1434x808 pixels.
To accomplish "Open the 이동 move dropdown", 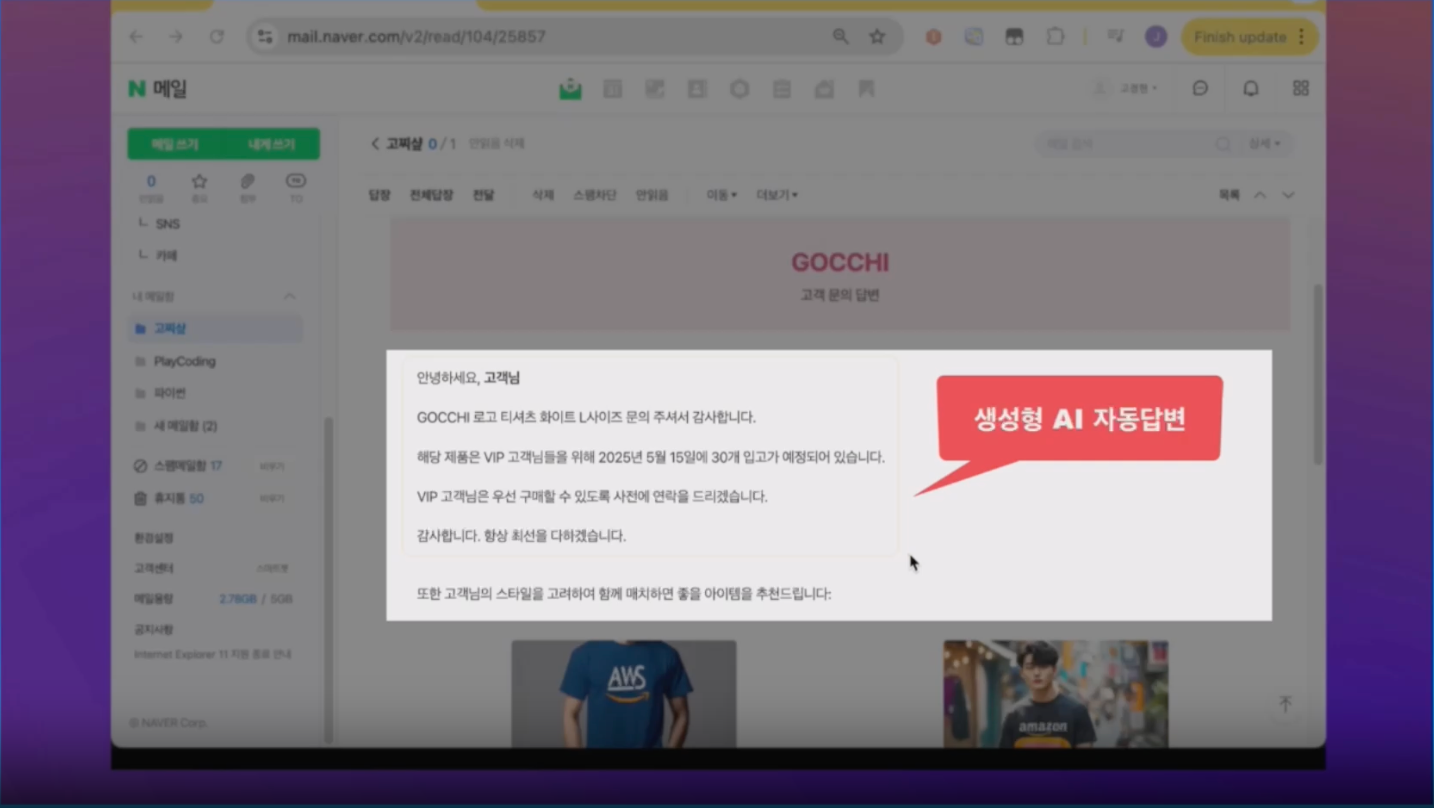I will click(722, 195).
